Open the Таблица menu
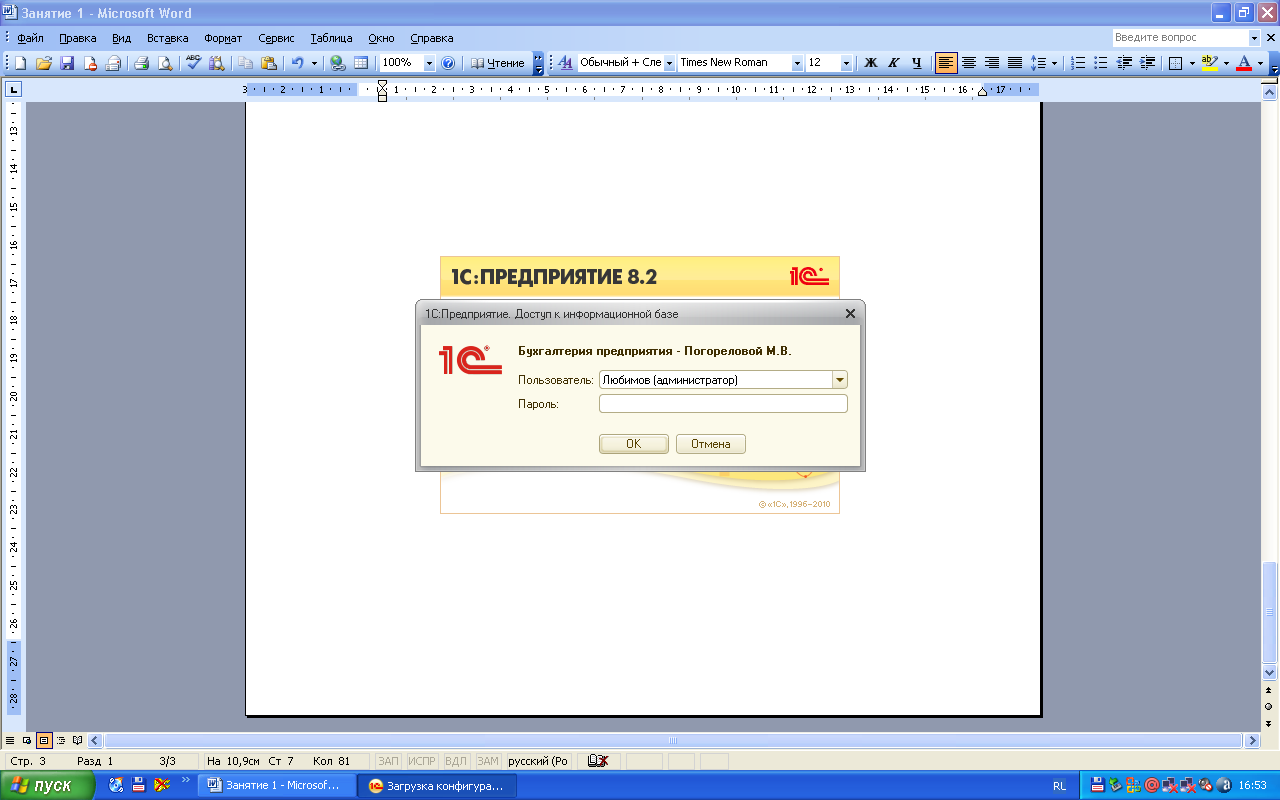The width and height of the screenshot is (1280, 800). 331,38
